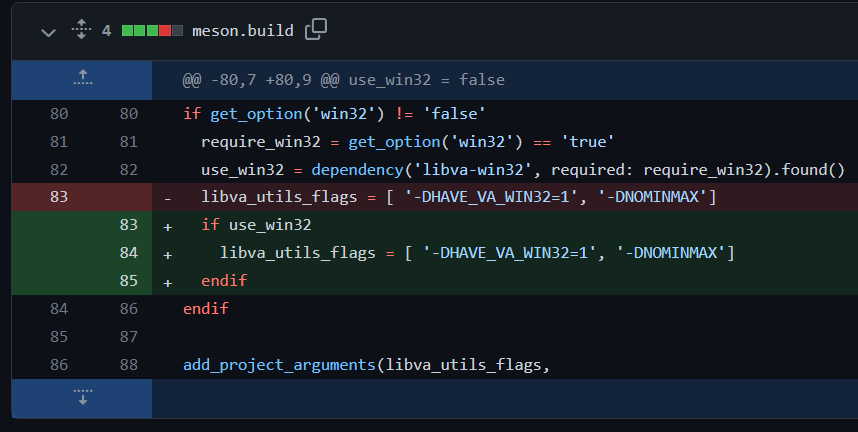Click the added 'if use_win32' line
Screen dimensions: 858x432
256,224
